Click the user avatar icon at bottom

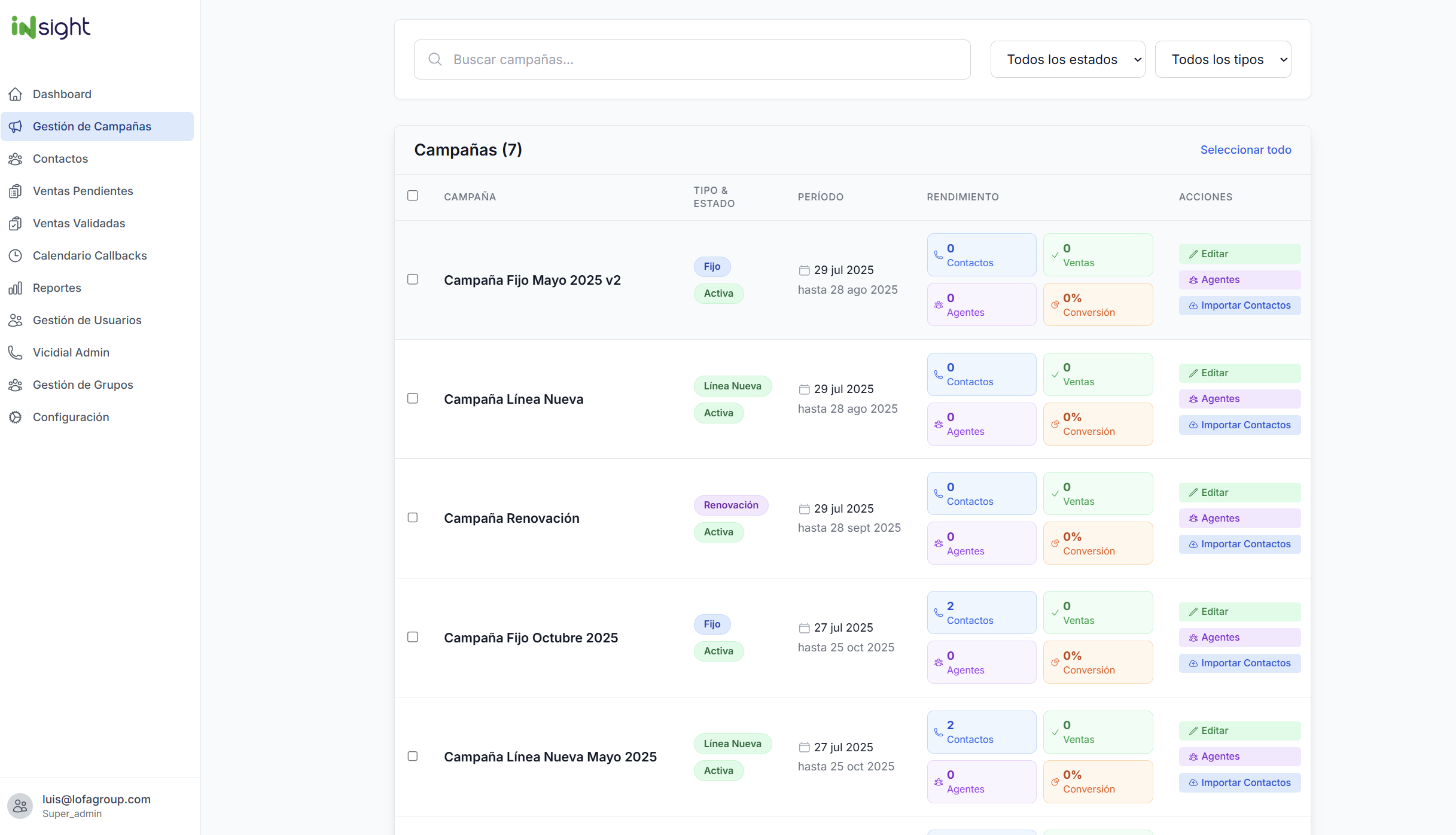20,806
